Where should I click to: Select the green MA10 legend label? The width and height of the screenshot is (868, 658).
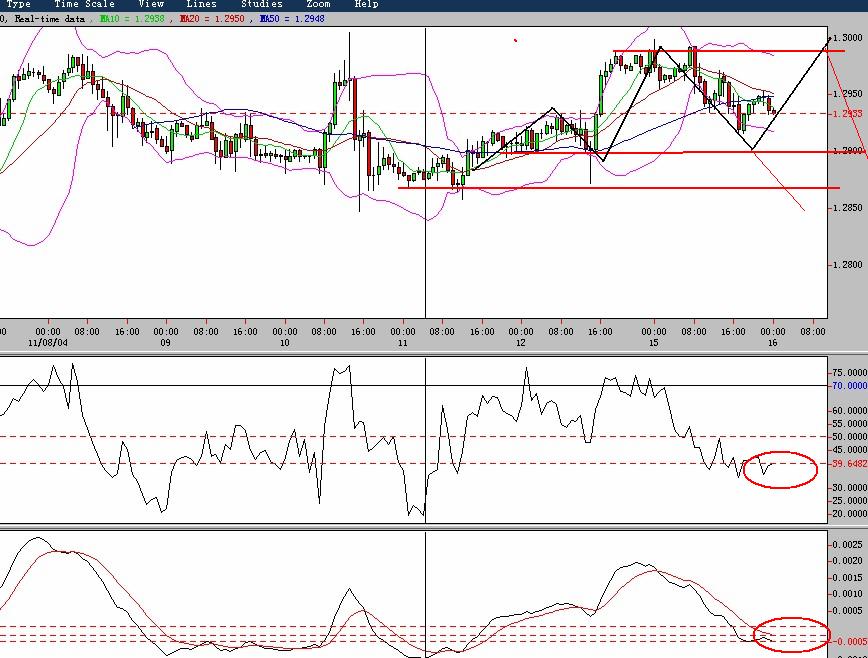click(x=132, y=19)
